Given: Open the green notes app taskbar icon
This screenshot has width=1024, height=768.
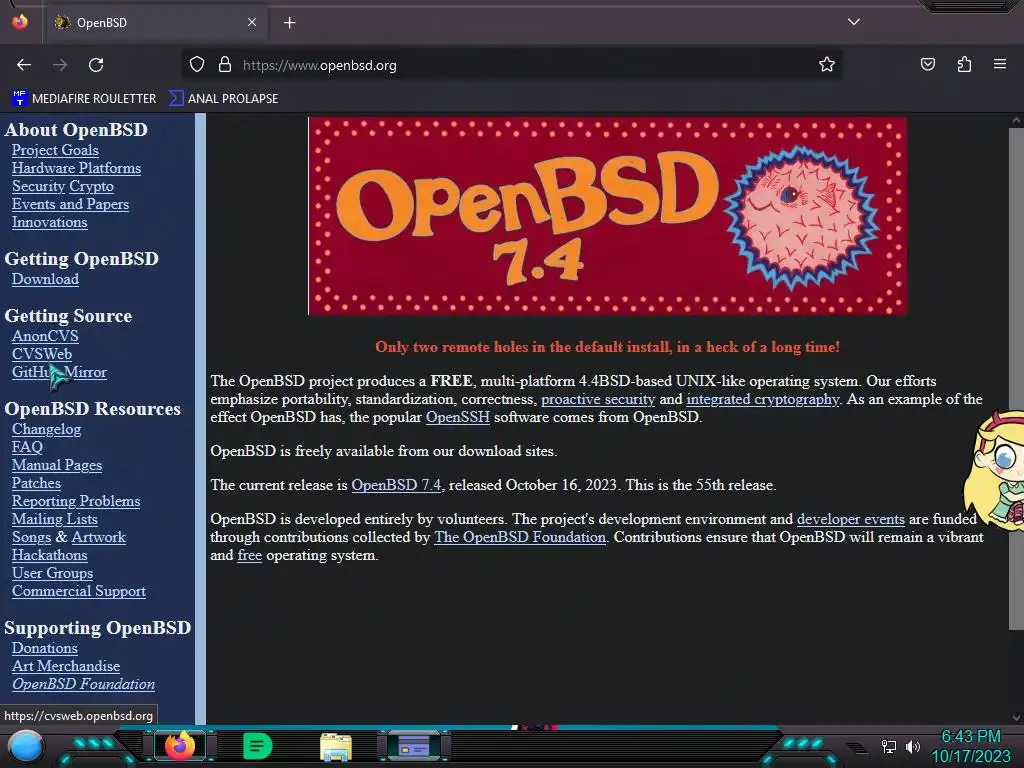Looking at the screenshot, I should (257, 746).
